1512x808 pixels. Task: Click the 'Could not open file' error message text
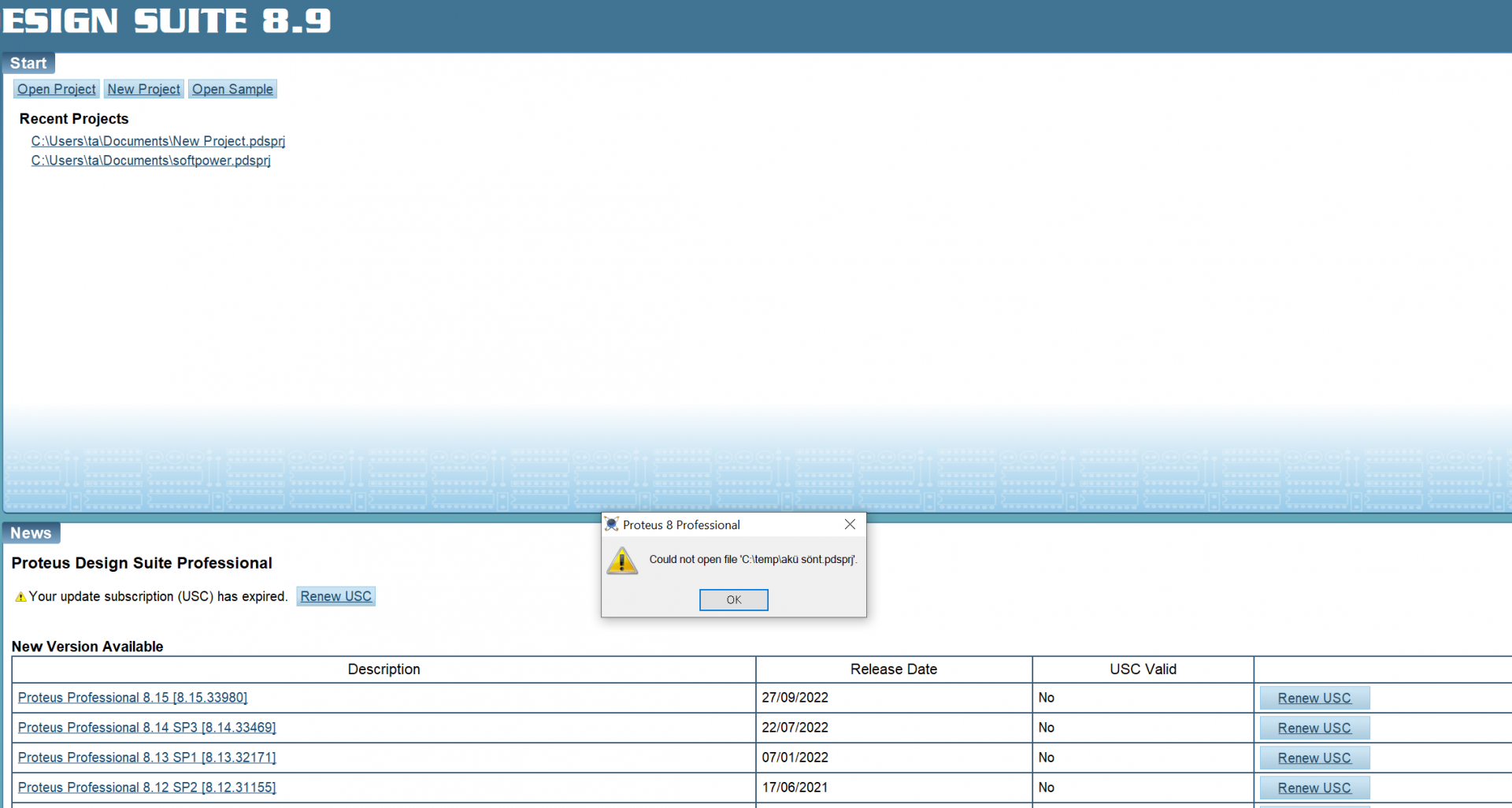(x=753, y=559)
